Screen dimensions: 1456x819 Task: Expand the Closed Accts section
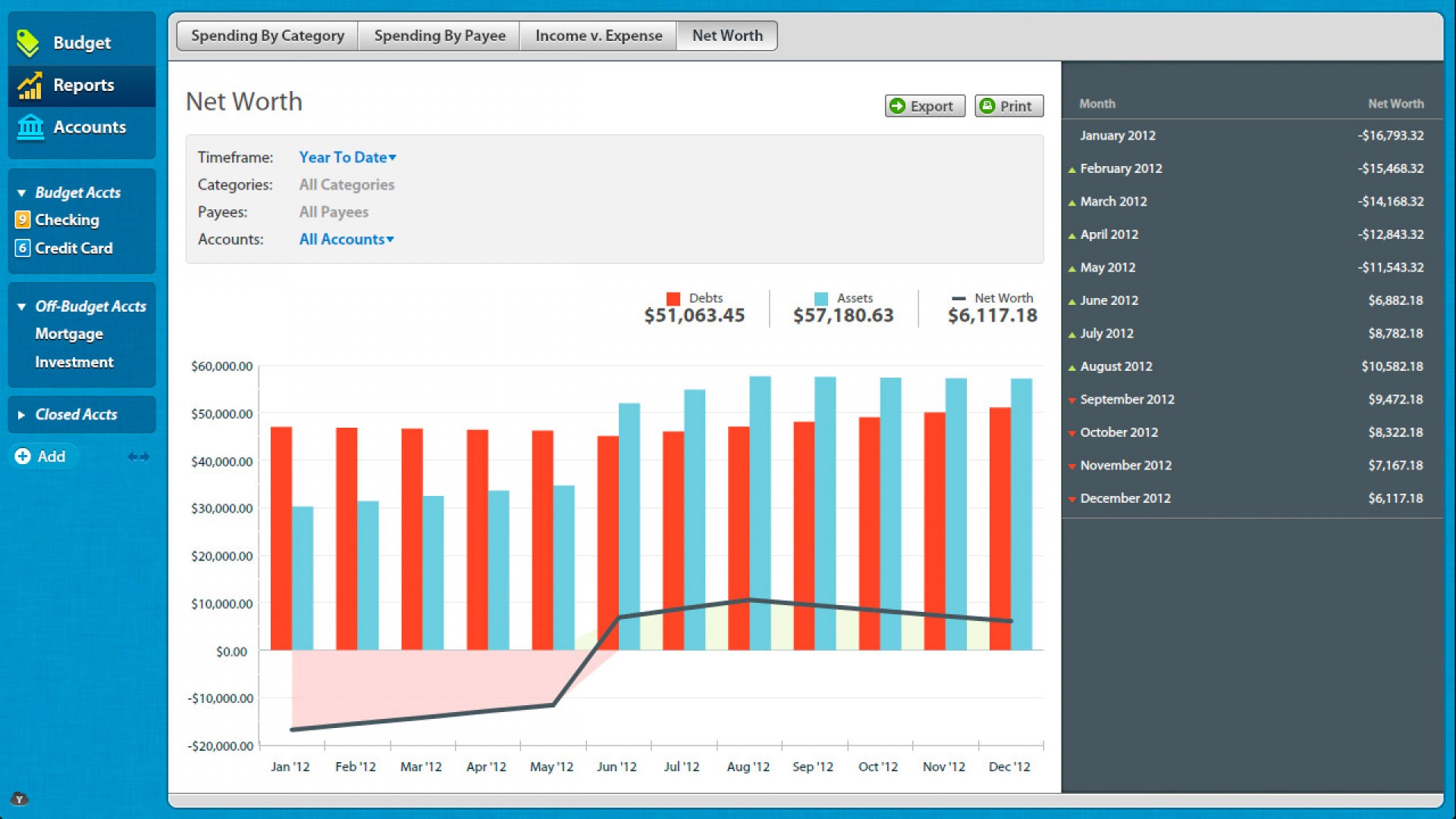coord(21,415)
